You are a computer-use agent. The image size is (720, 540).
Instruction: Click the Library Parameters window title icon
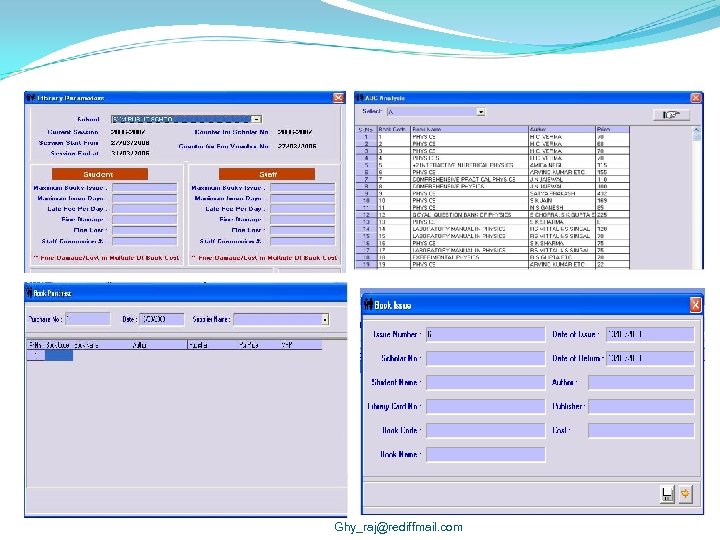31,98
